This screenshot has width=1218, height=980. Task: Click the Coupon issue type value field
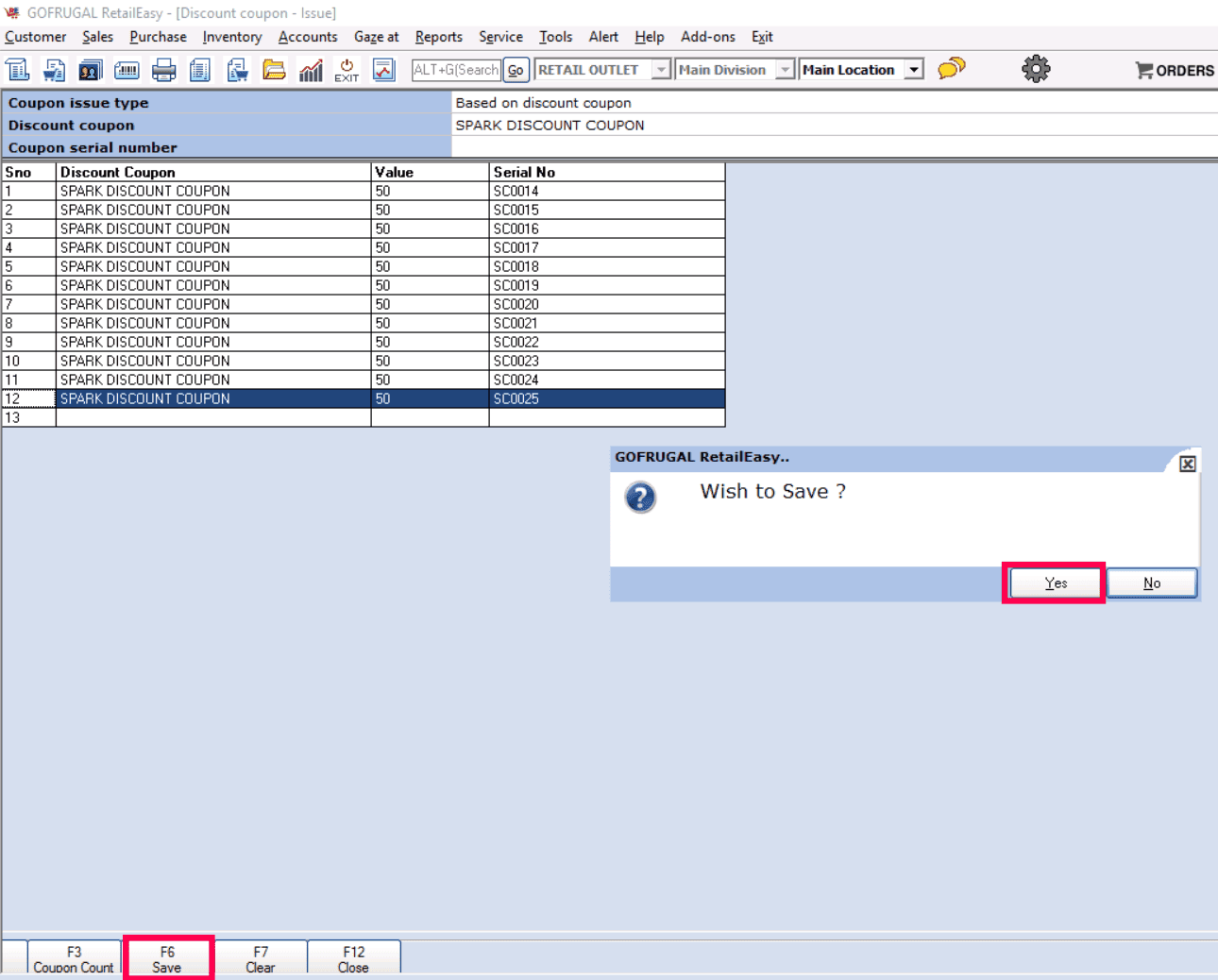click(x=835, y=103)
